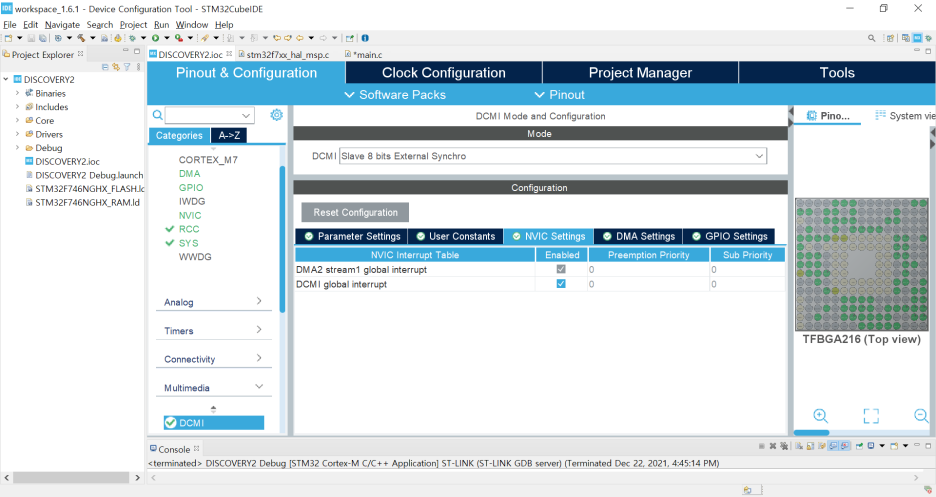
Task: Click the New file toolbar icon
Action: coord(8,38)
